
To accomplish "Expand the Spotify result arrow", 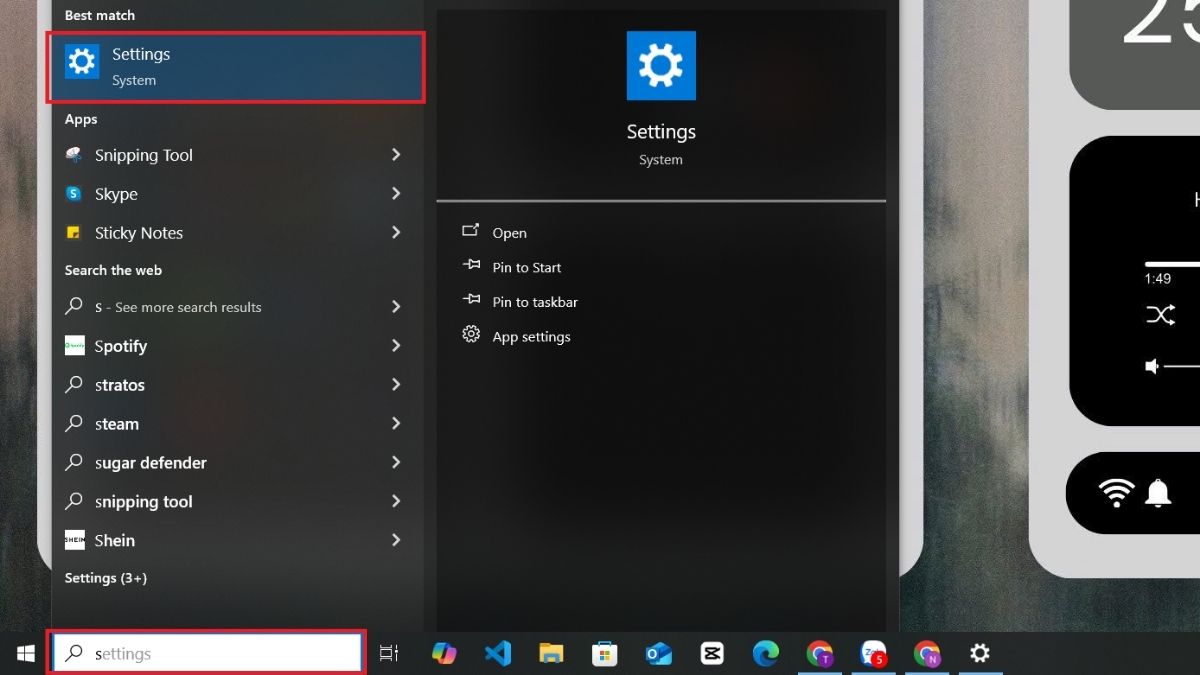I will point(396,345).
